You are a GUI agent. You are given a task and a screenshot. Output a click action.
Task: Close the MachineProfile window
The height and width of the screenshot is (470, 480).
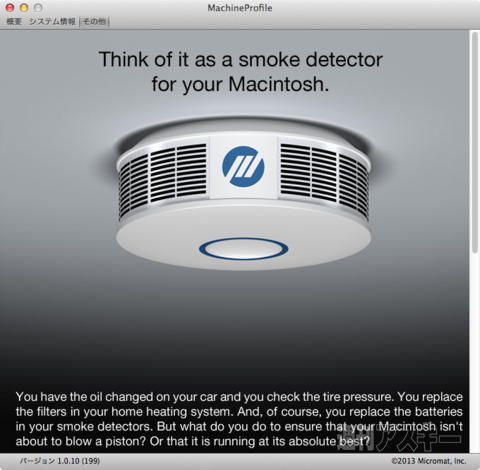[10, 7]
